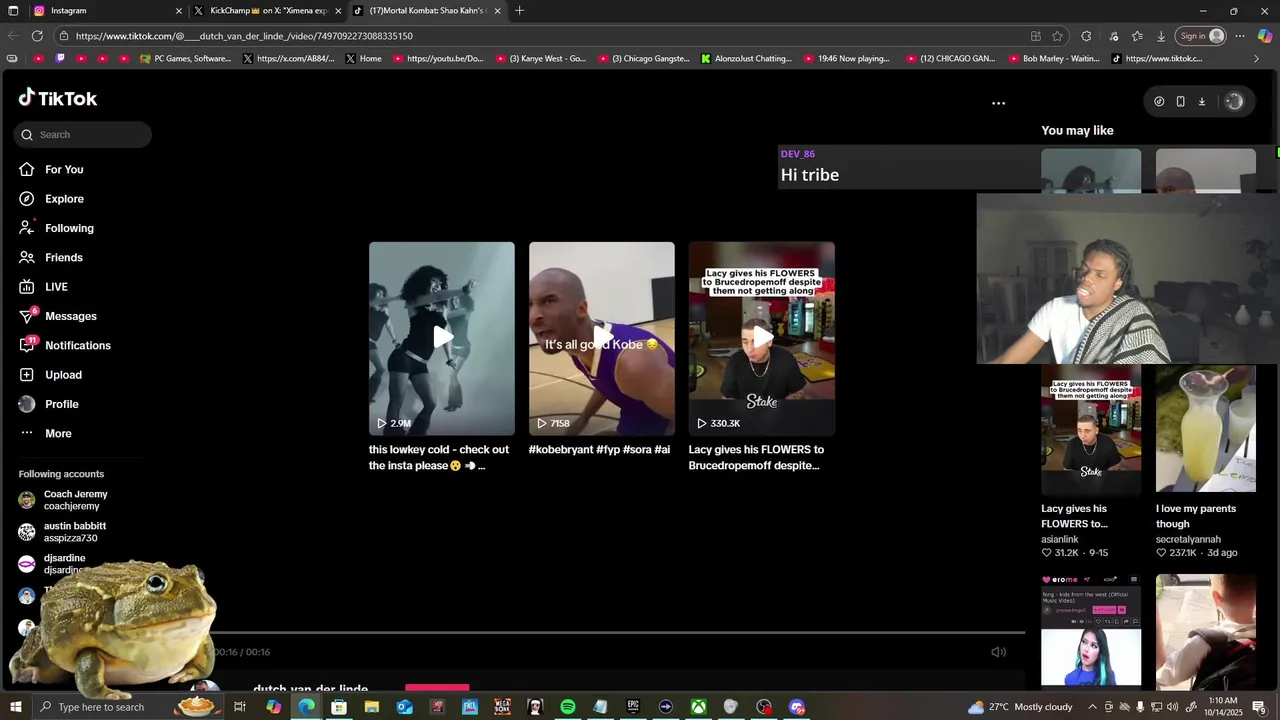This screenshot has width=1280, height=720.
Task: Mute the video volume
Action: click(998, 652)
